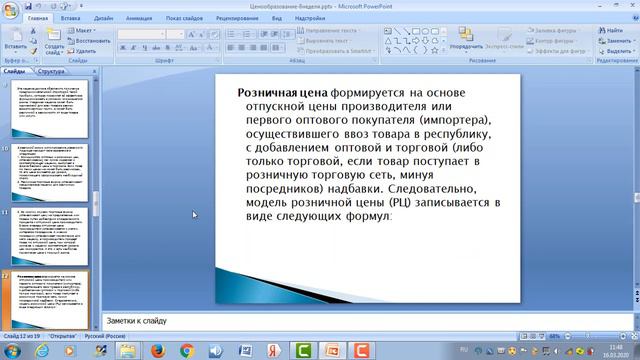This screenshot has height=360, width=640.
Task: Select slide 11 thumbnail
Action: 49,236
